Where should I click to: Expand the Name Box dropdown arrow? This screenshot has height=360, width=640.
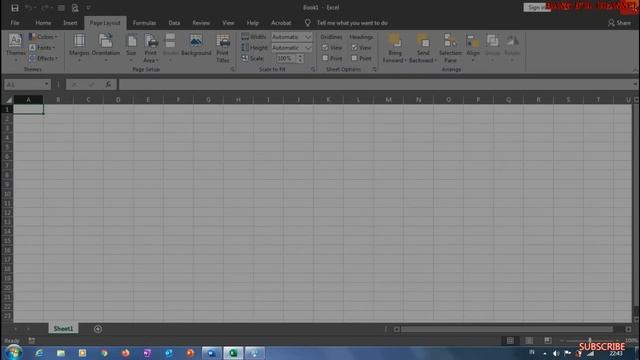[x=47, y=84]
